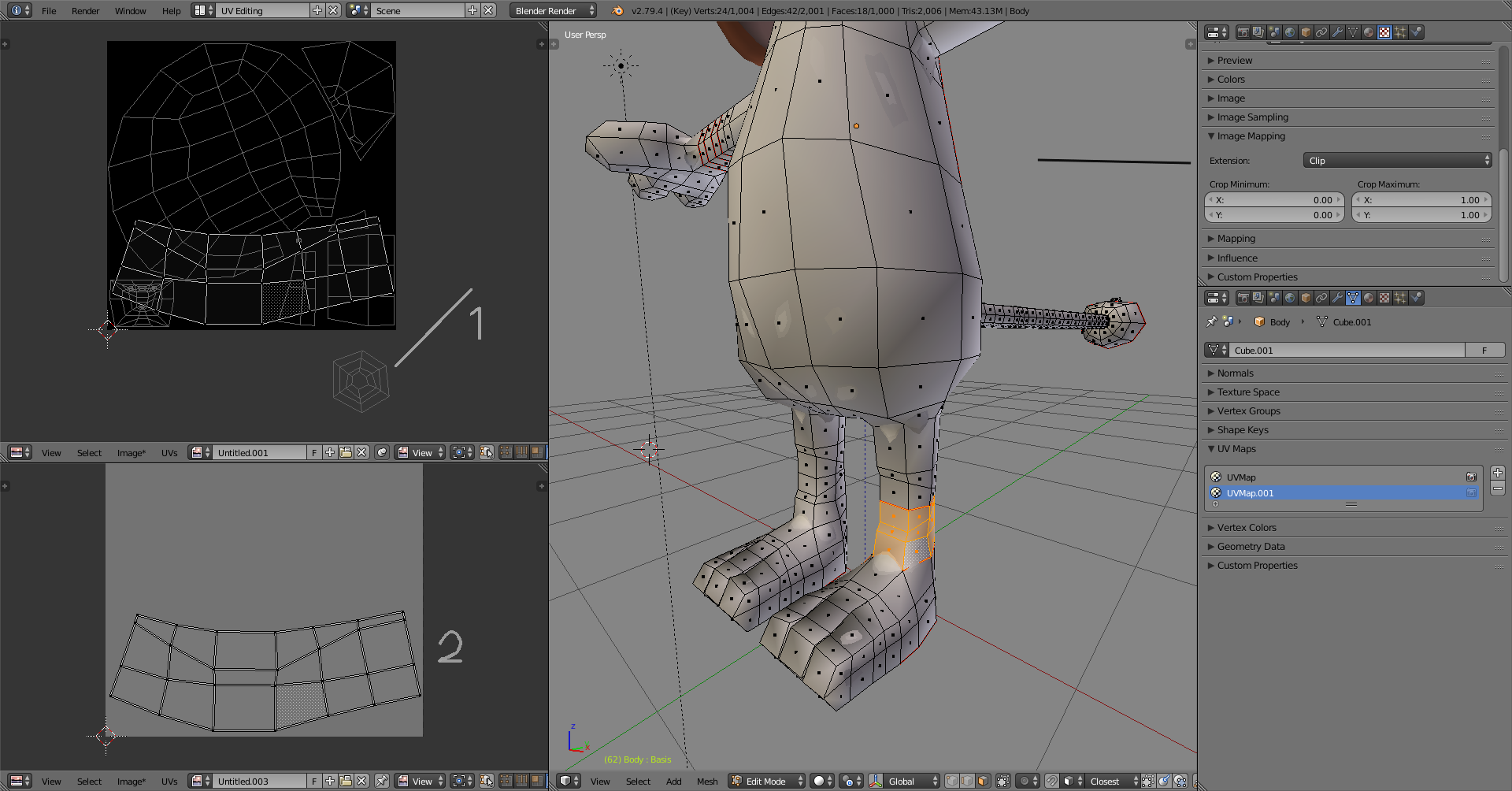Open World tab in upper properties header

pyautogui.click(x=1290, y=32)
